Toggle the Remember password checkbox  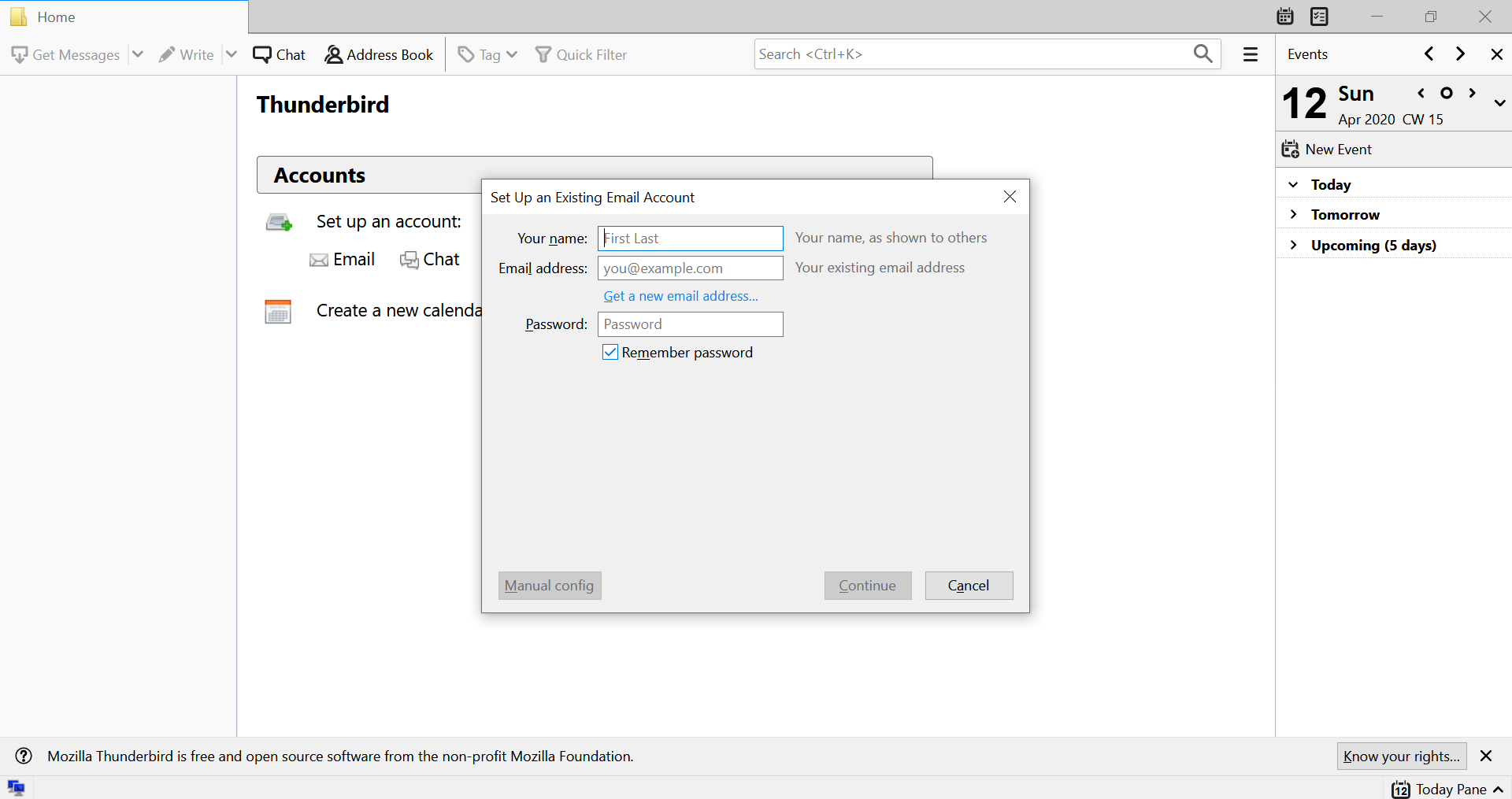(x=610, y=352)
